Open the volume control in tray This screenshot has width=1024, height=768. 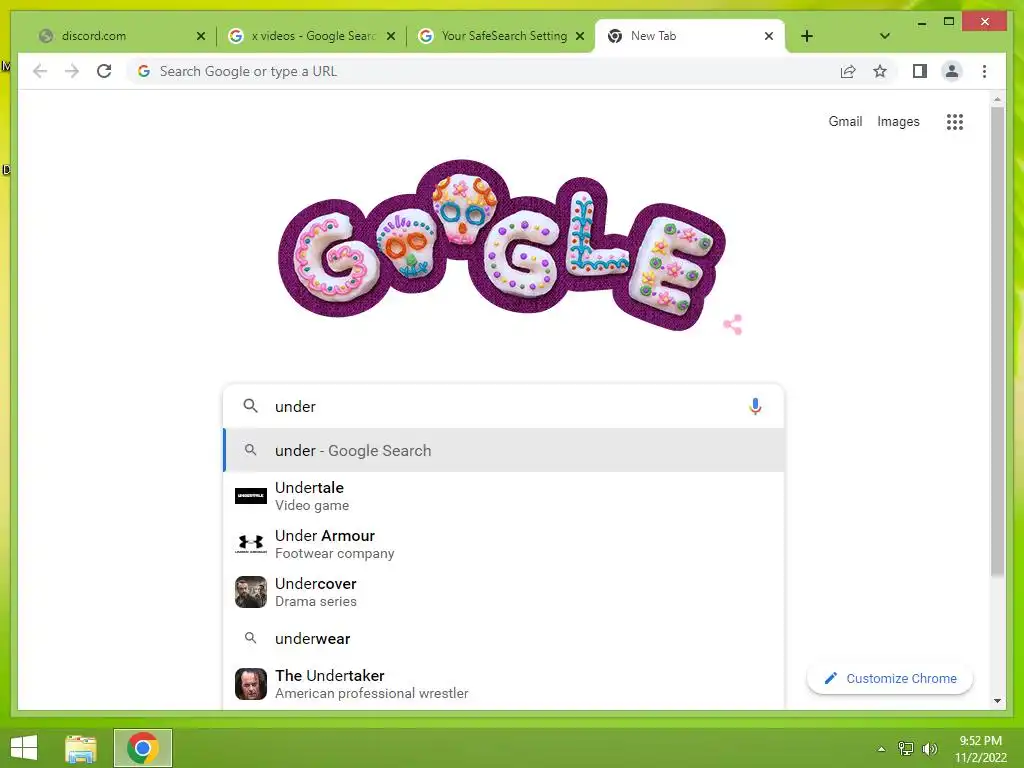tap(929, 749)
